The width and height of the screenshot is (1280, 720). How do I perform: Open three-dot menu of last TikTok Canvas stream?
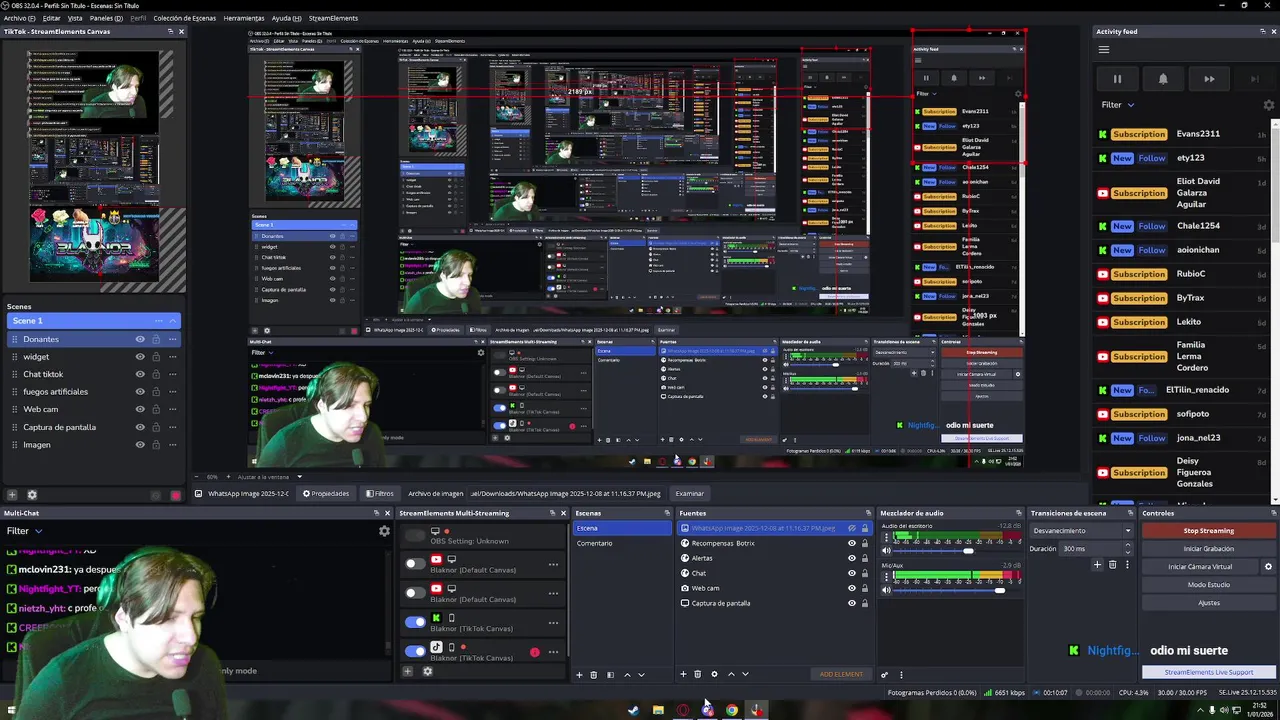point(553,652)
